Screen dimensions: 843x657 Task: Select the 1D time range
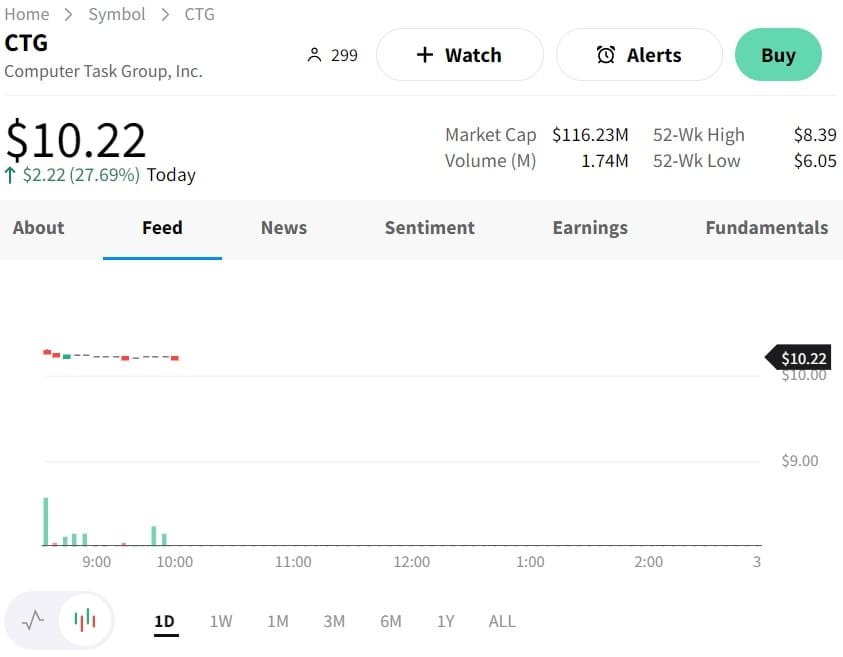click(164, 621)
